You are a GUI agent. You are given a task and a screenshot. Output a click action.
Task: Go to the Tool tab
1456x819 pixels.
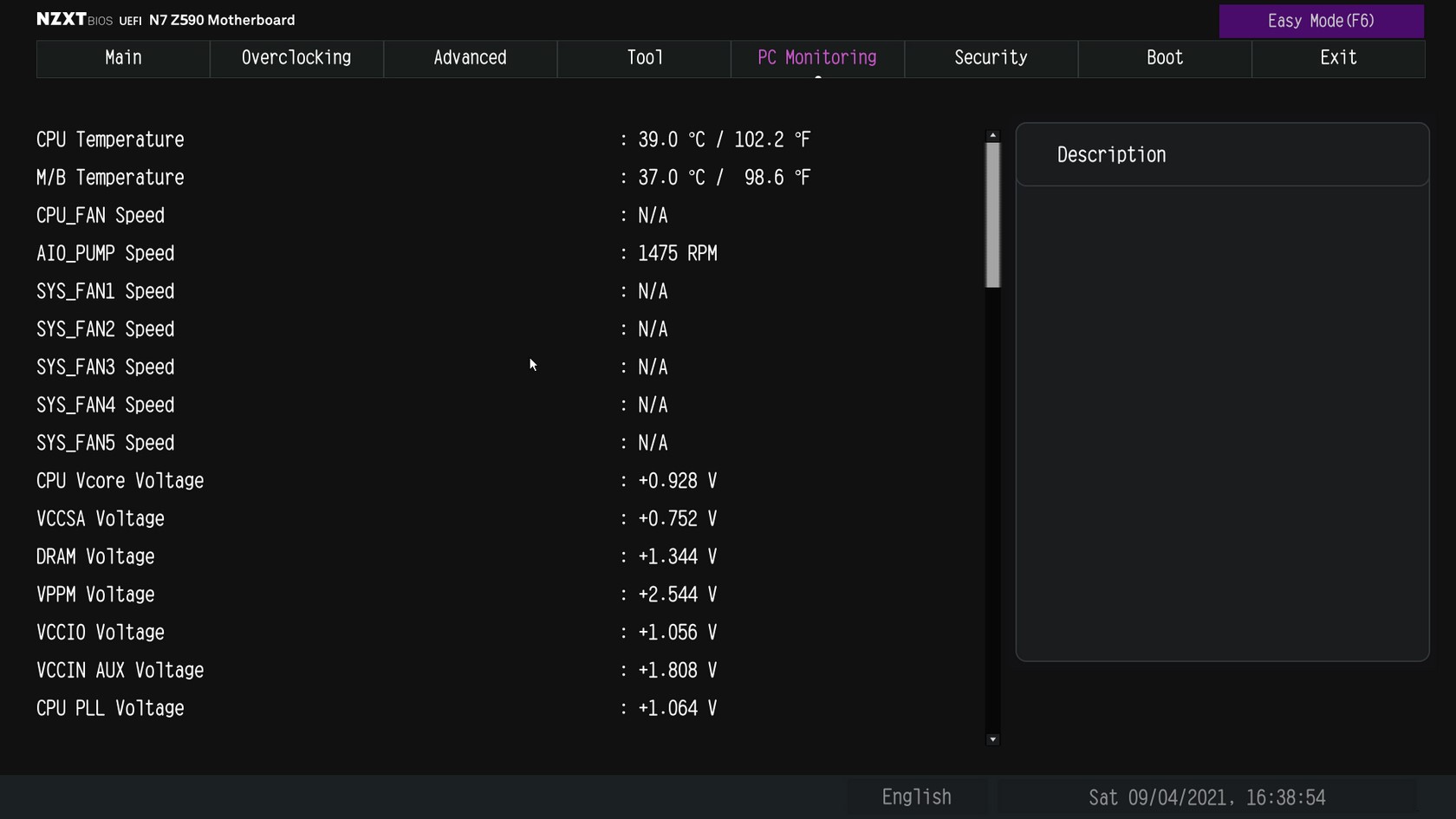click(x=644, y=58)
